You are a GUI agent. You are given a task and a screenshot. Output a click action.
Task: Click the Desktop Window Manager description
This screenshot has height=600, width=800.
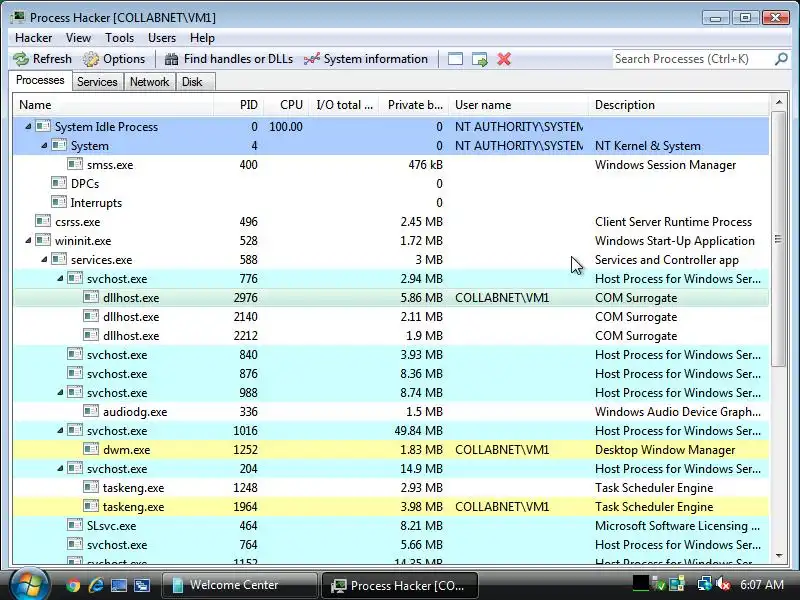665,450
